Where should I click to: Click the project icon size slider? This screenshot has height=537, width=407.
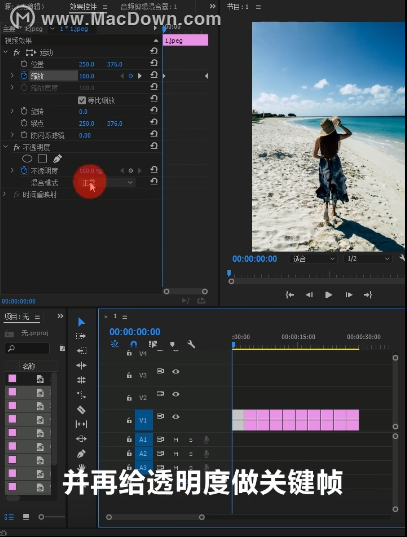coord(52,517)
